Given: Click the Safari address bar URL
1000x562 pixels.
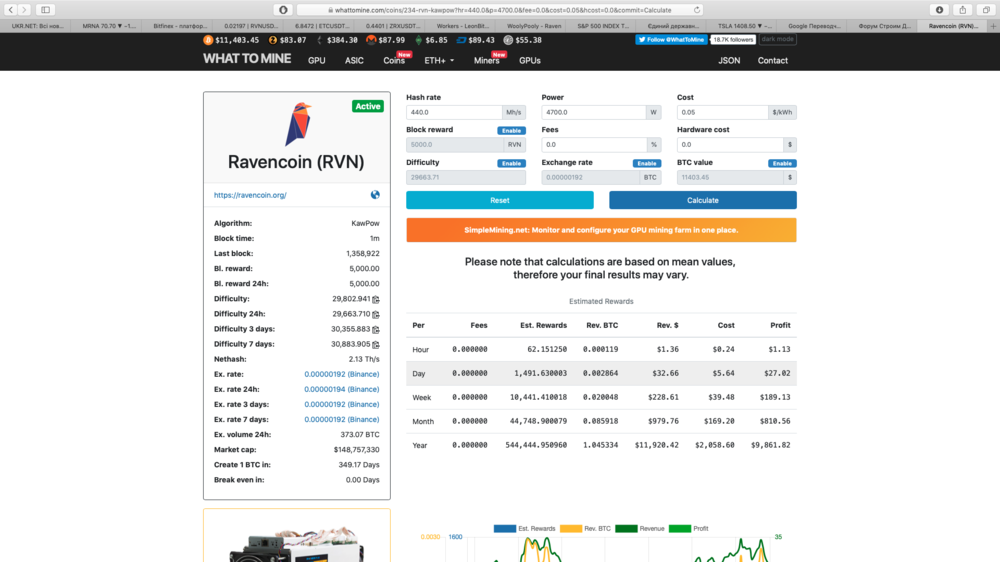Looking at the screenshot, I should coord(499,10).
